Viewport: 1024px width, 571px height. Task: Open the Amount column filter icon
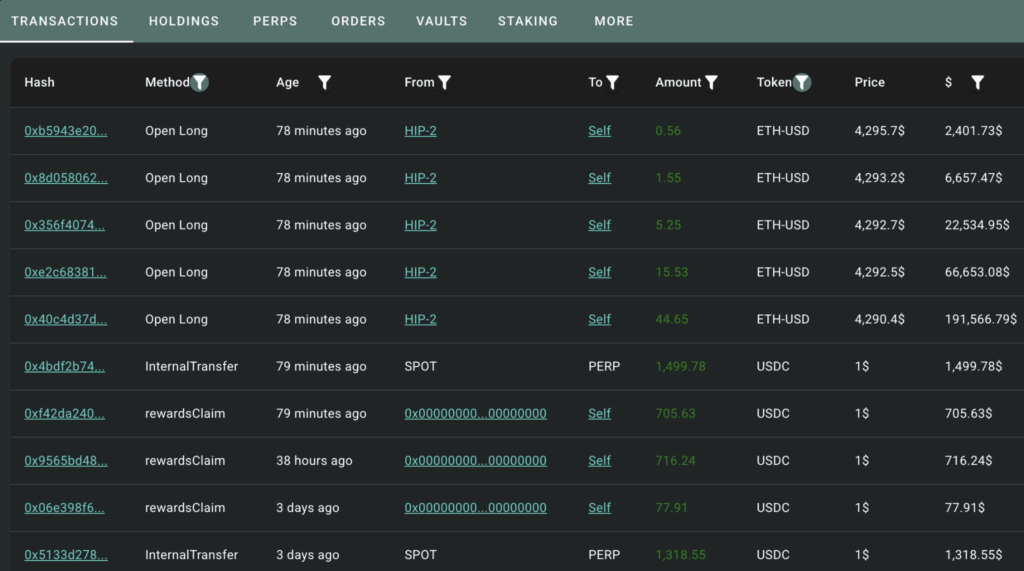tap(711, 83)
